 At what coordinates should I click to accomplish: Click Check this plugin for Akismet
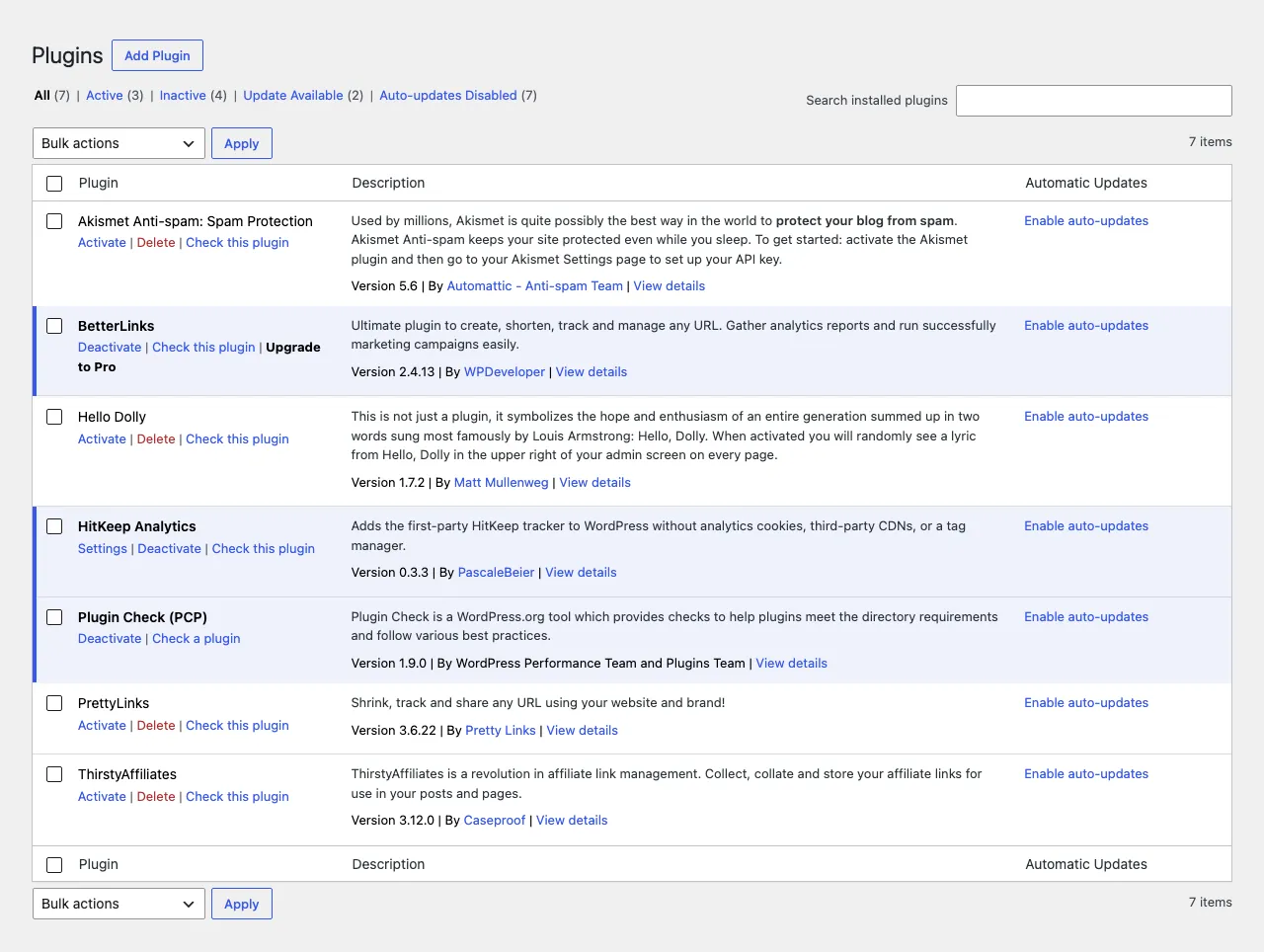[x=237, y=243]
